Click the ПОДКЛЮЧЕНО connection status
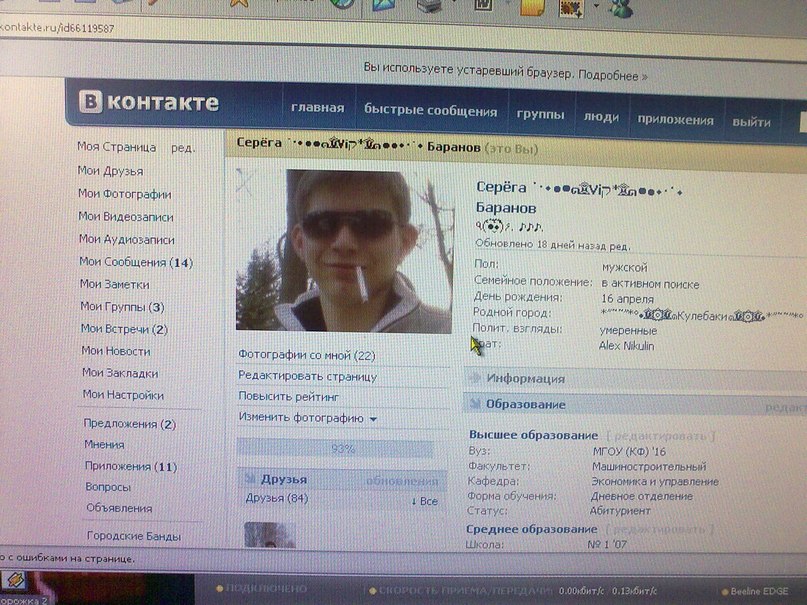The image size is (807, 605). pos(261,589)
